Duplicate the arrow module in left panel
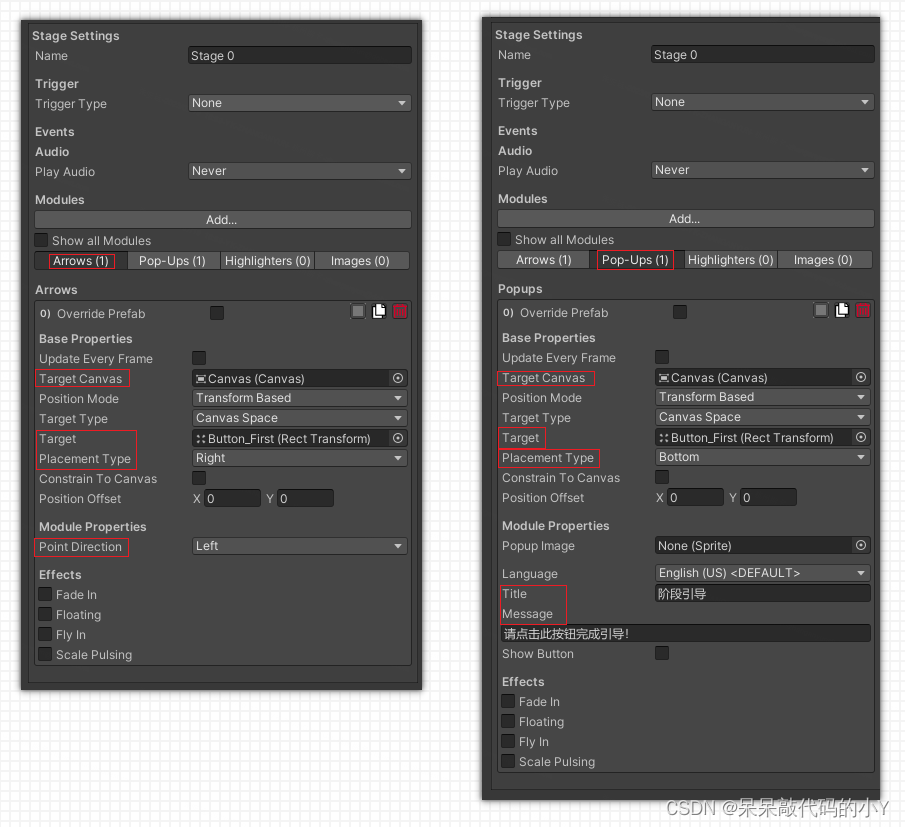This screenshot has height=827, width=905. (x=379, y=312)
